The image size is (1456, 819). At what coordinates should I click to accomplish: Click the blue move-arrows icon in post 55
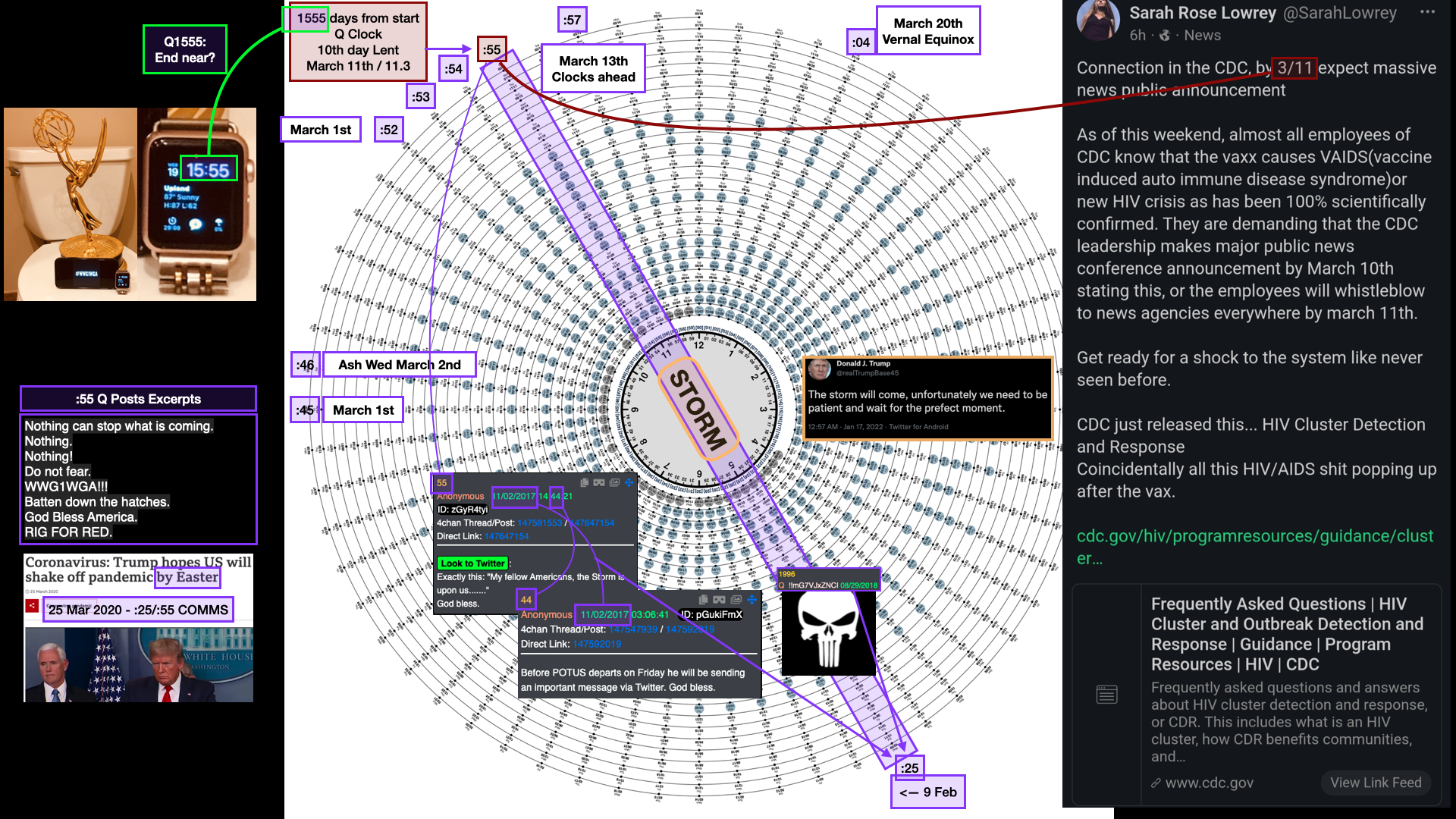pos(629,482)
